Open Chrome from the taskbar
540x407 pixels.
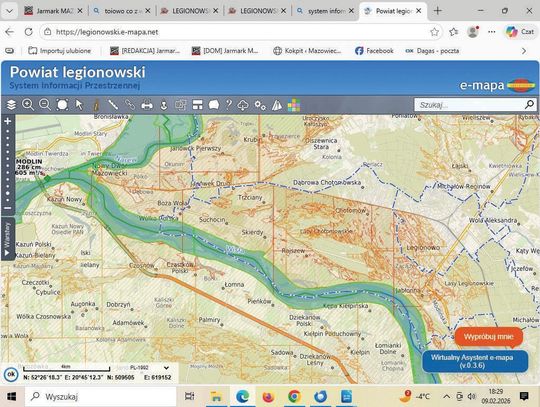point(294,397)
